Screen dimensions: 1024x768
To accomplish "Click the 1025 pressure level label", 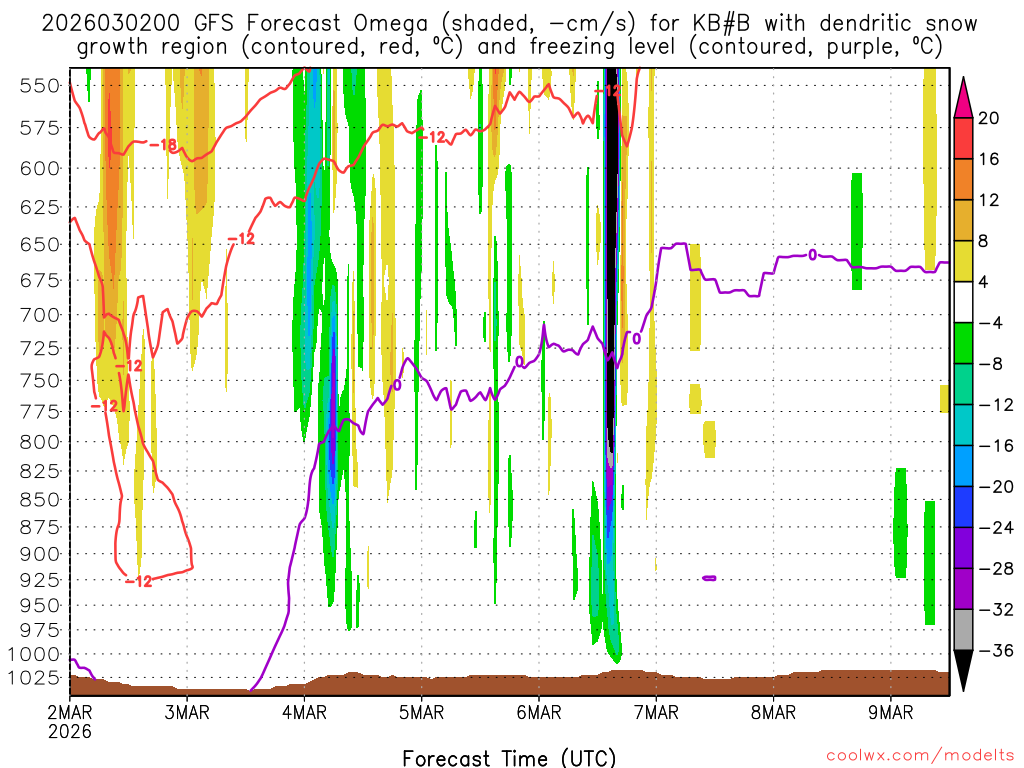I will pos(33,677).
